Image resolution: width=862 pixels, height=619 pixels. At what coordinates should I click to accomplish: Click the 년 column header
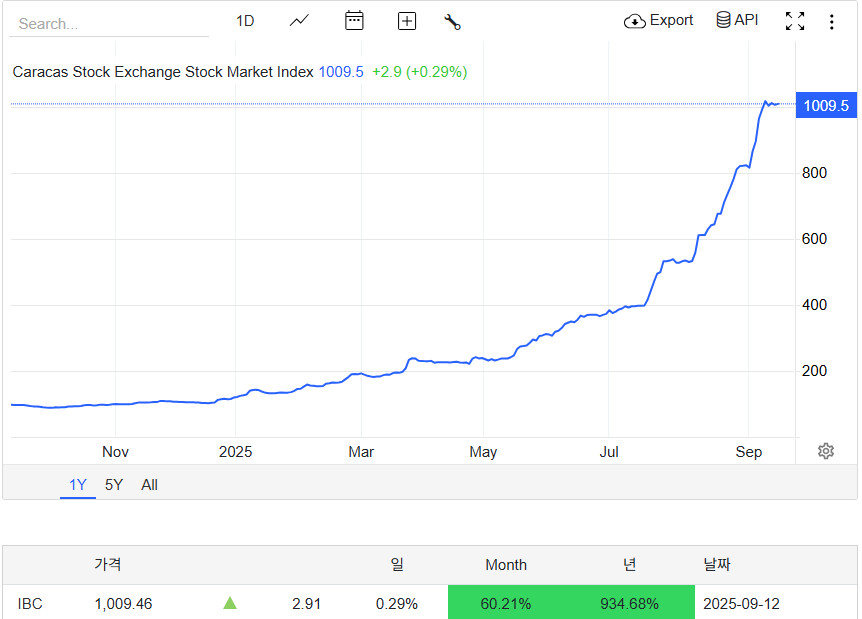[629, 565]
